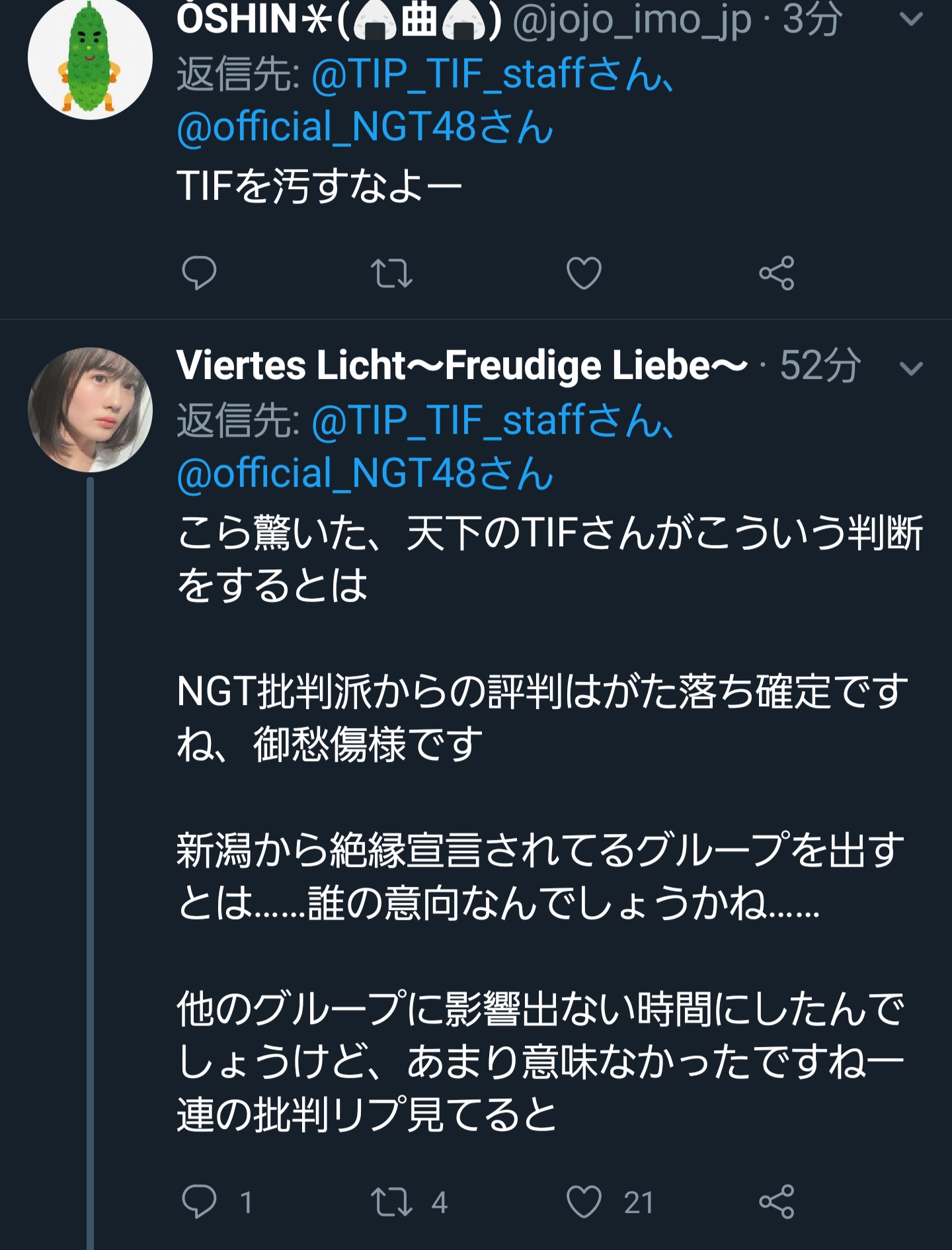This screenshot has height=1250, width=952.
Task: Open OSHIN's cucumber profile picture
Action: [90, 58]
